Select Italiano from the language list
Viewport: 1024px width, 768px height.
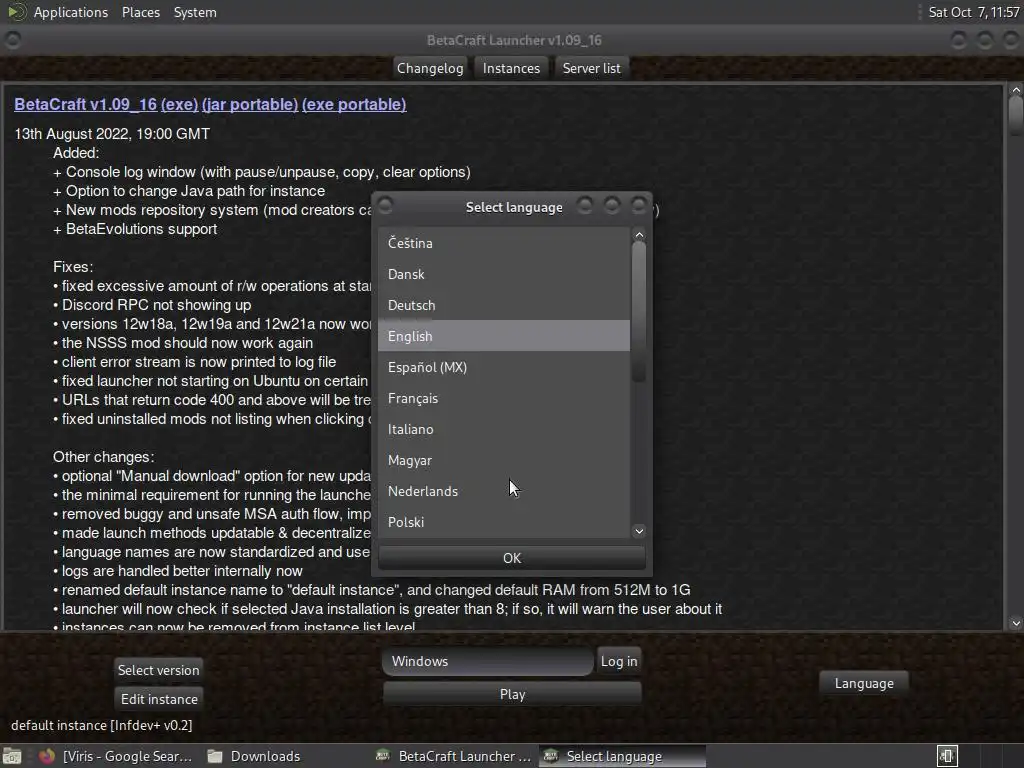504,429
